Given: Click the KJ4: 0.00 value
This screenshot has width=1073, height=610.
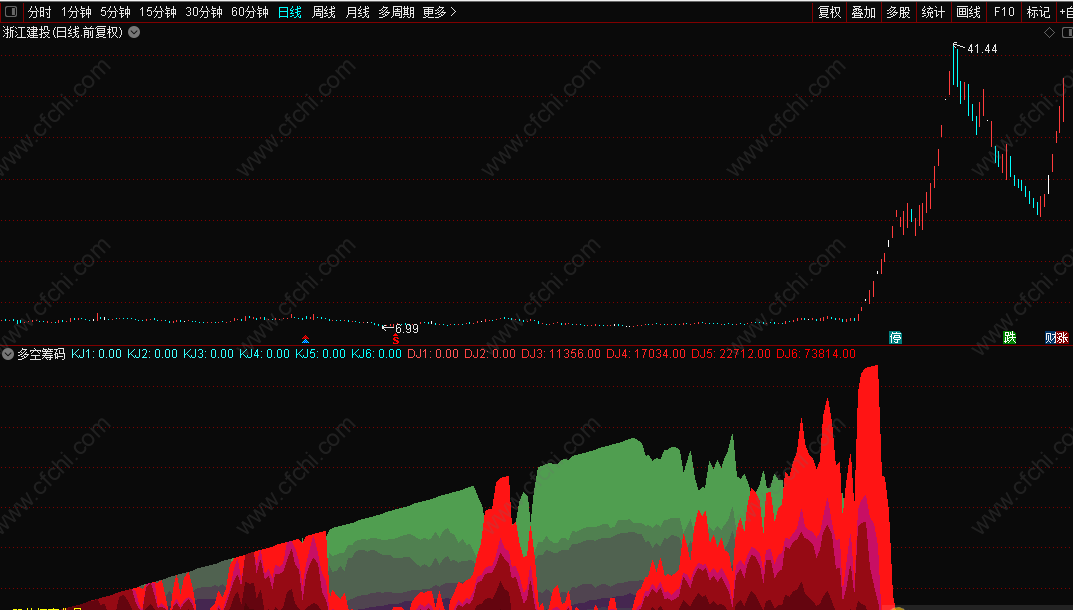Looking at the screenshot, I should point(264,354).
